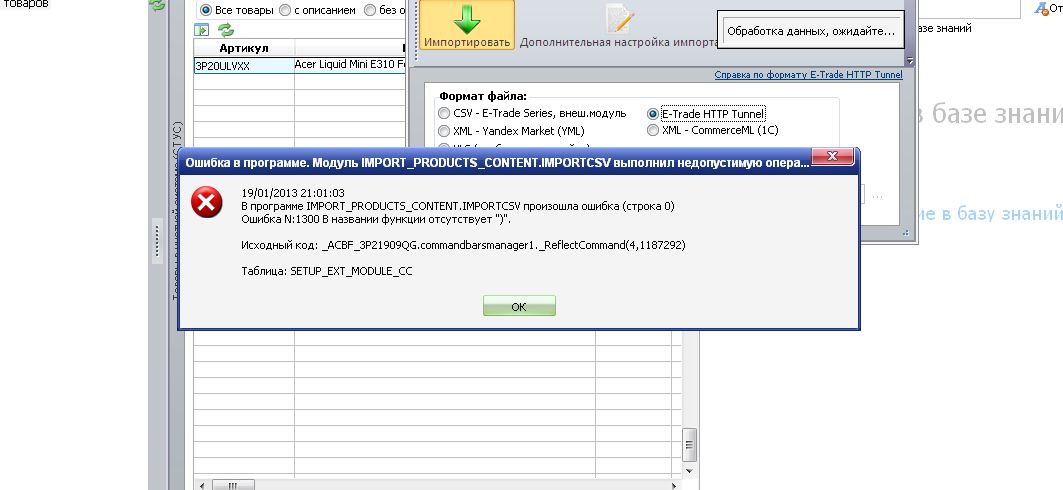Click OK in the error dialog
Image resolution: width=1063 pixels, height=490 pixels.
(x=519, y=306)
